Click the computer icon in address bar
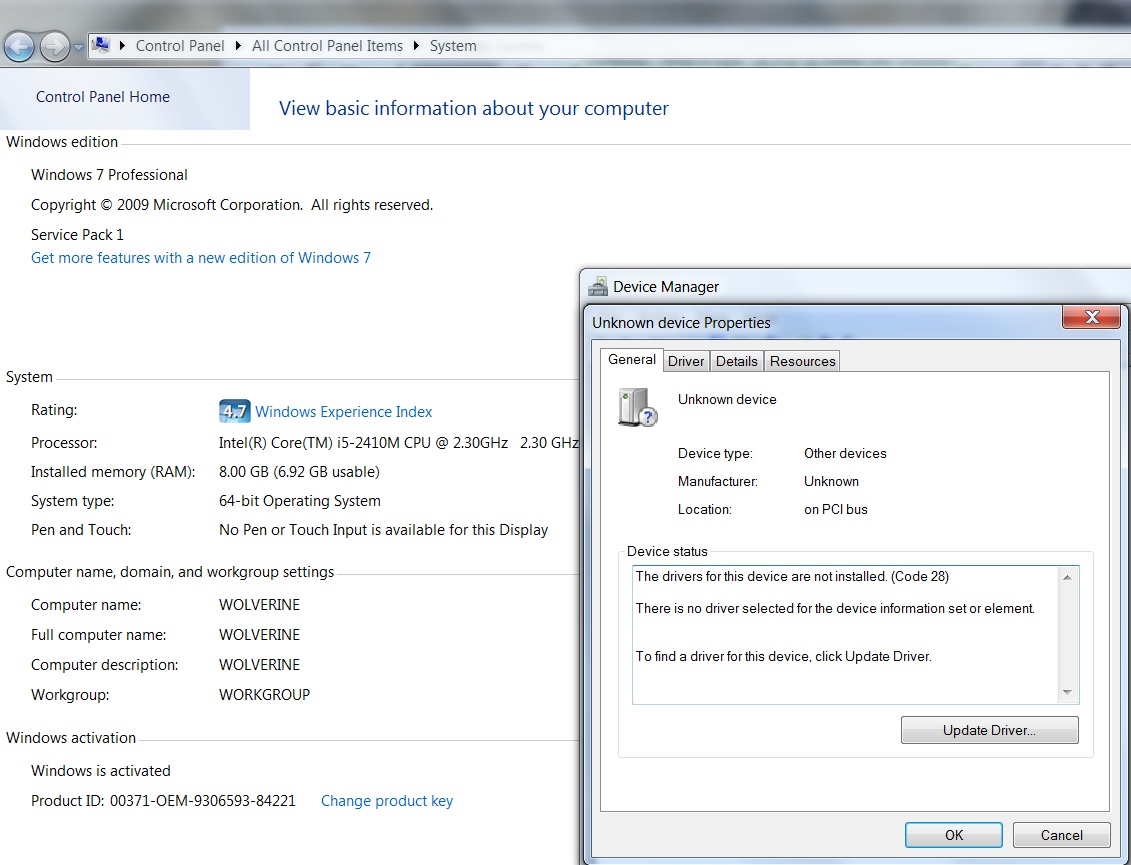The image size is (1131, 865). tap(102, 45)
